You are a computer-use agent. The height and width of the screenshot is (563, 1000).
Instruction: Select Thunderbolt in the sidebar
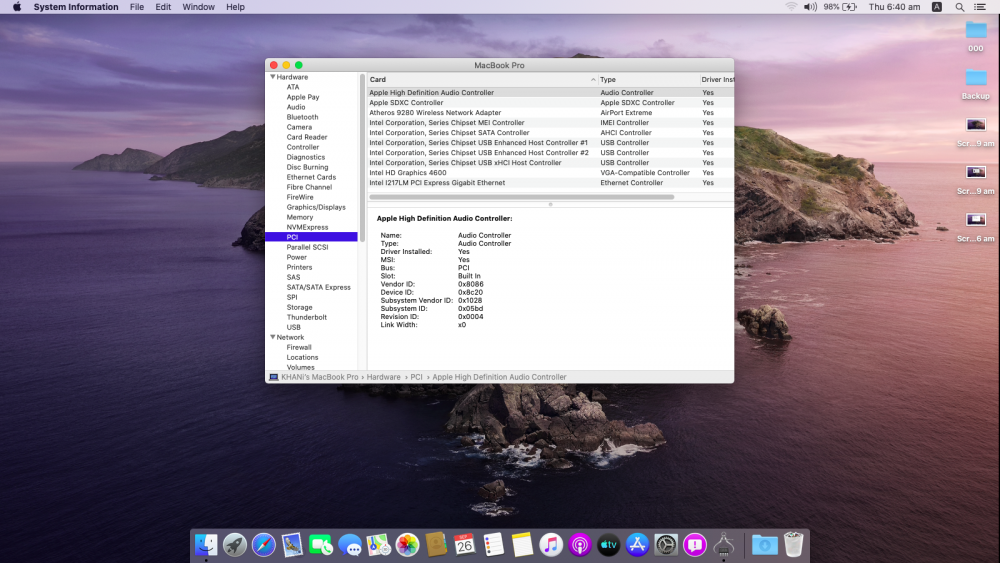[307, 317]
